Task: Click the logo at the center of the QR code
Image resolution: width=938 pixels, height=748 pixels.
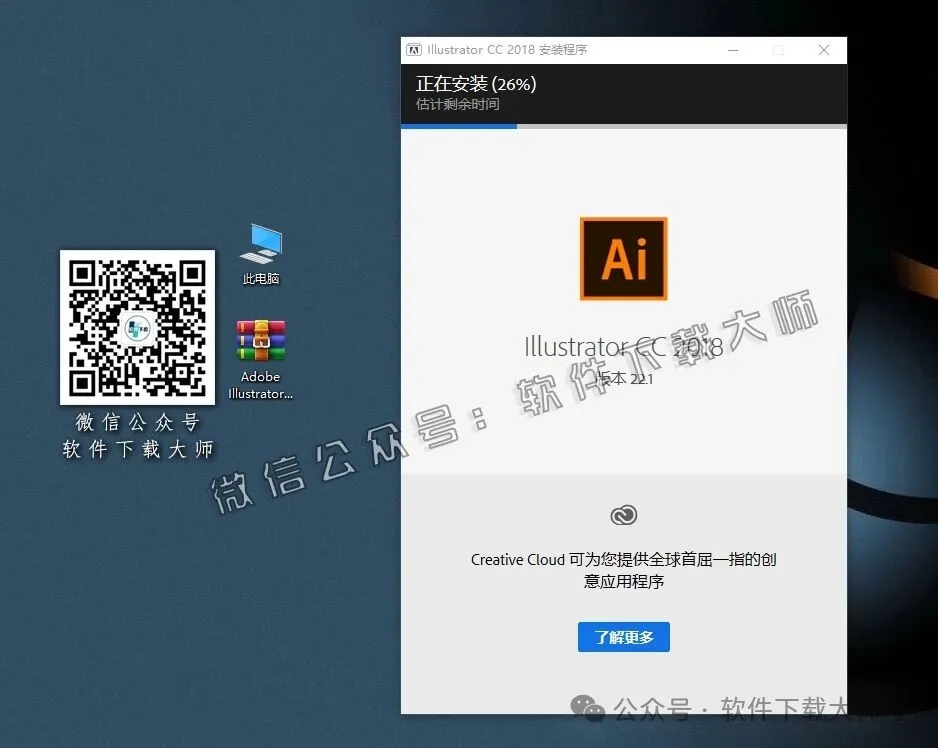Action: (137, 327)
